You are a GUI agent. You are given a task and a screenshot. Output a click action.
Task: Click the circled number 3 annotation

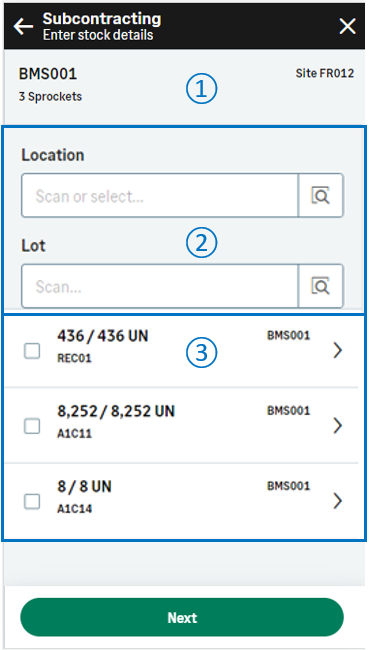click(x=201, y=352)
